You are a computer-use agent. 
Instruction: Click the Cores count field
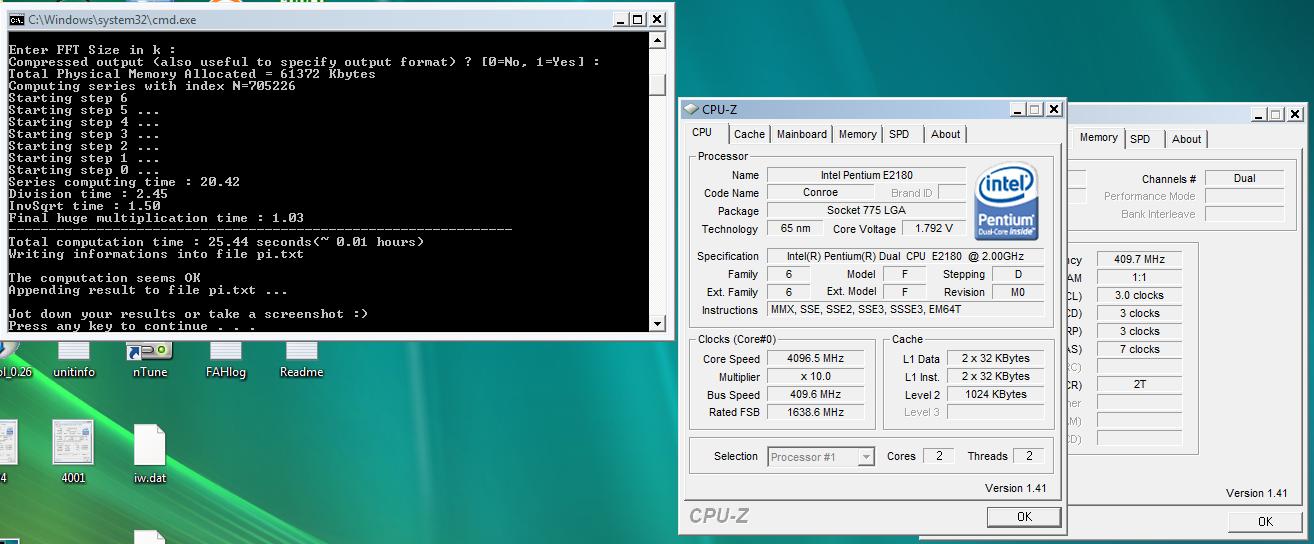coord(938,456)
